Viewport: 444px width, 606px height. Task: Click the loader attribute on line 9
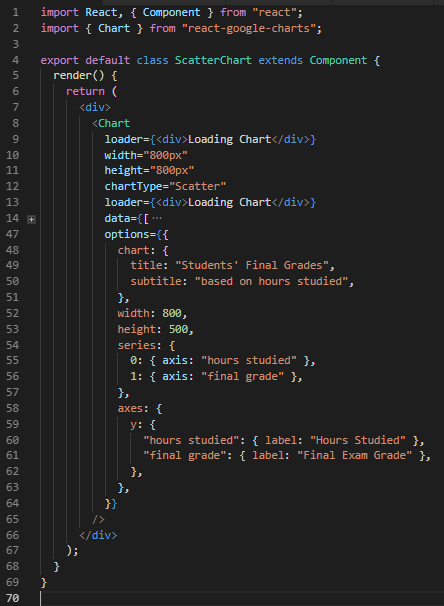[x=124, y=139]
